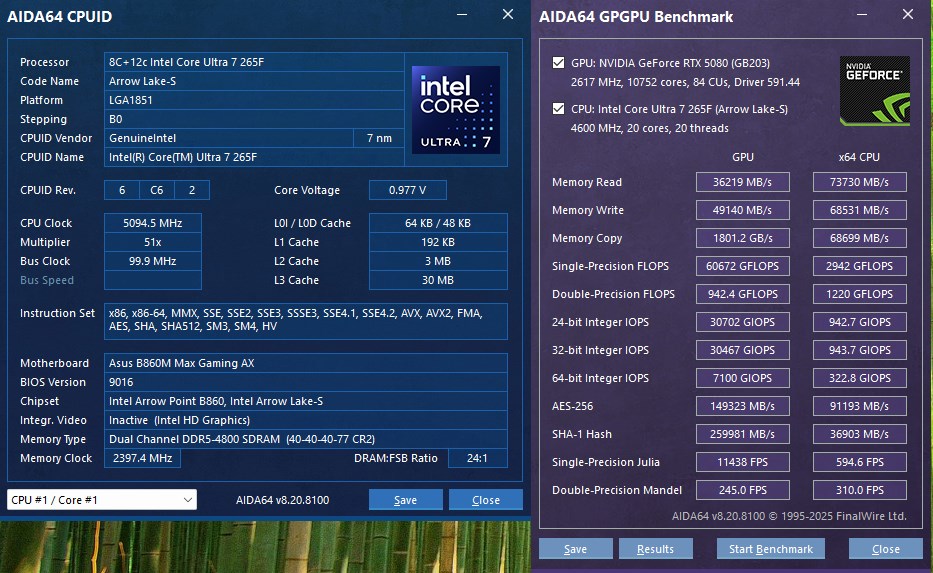This screenshot has height=573, width=933.
Task: Click the Motherboard field Asus B860M Max Gaming AX
Action: pyautogui.click(x=305, y=363)
